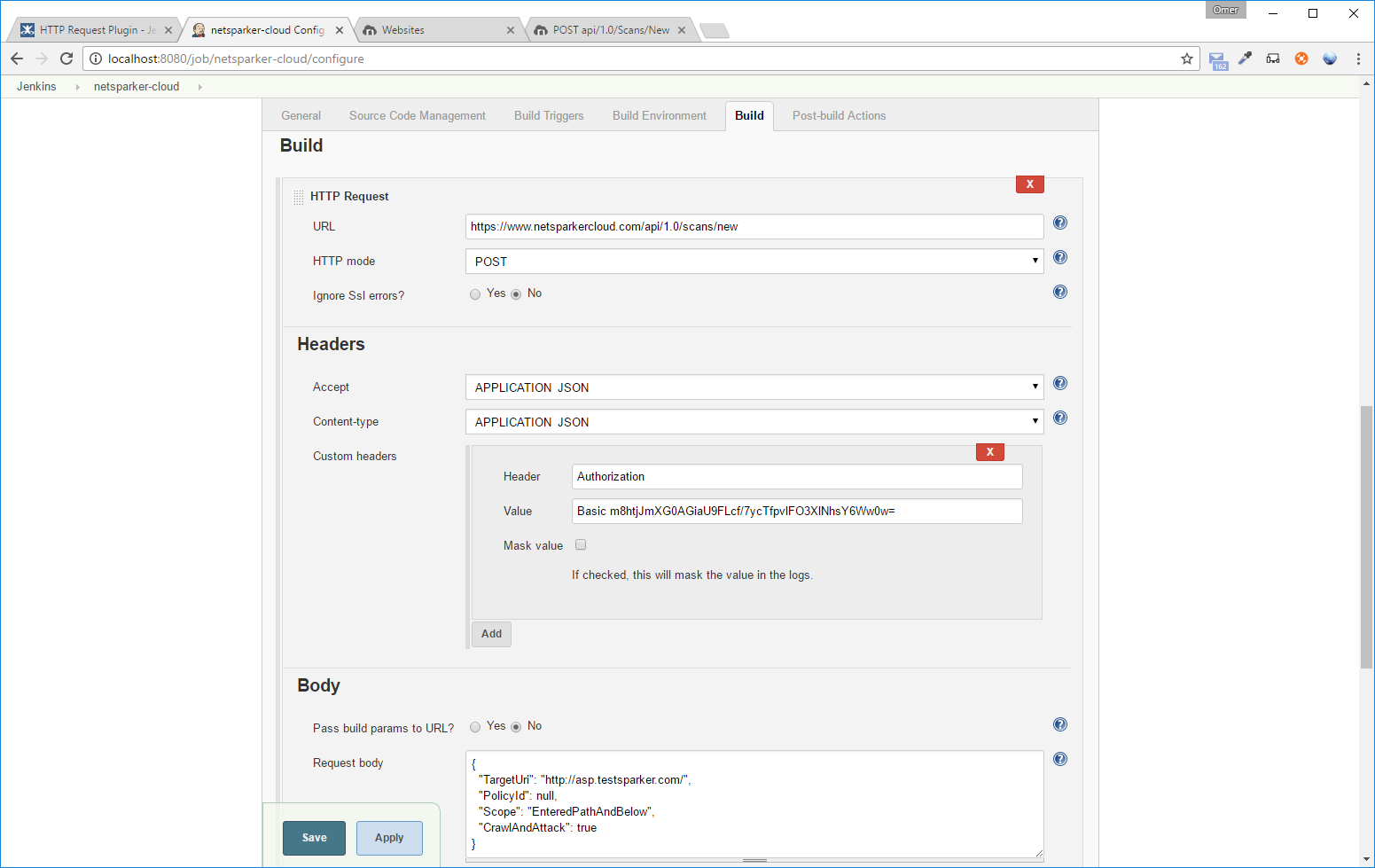Enable the Mask value checkbox
Image resolution: width=1375 pixels, height=868 pixels.
tap(581, 545)
